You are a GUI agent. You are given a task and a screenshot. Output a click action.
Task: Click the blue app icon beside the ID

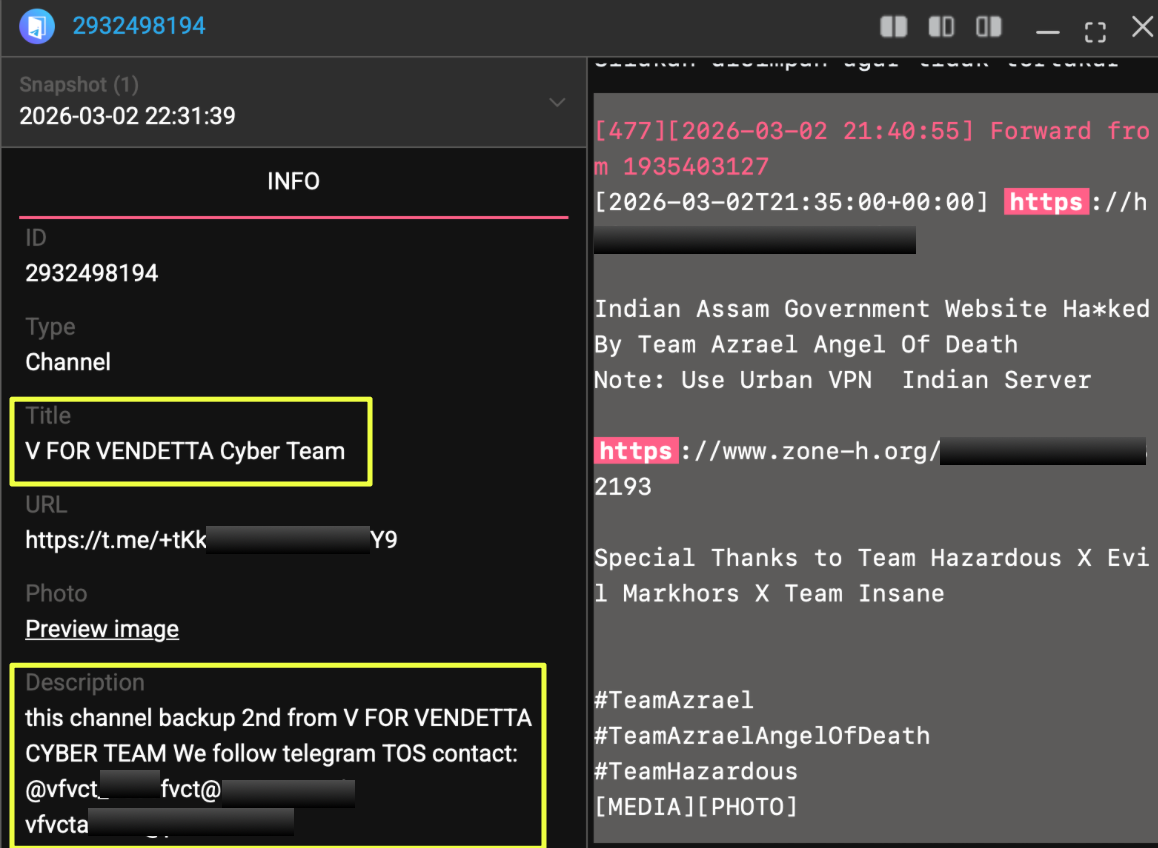[x=37, y=26]
